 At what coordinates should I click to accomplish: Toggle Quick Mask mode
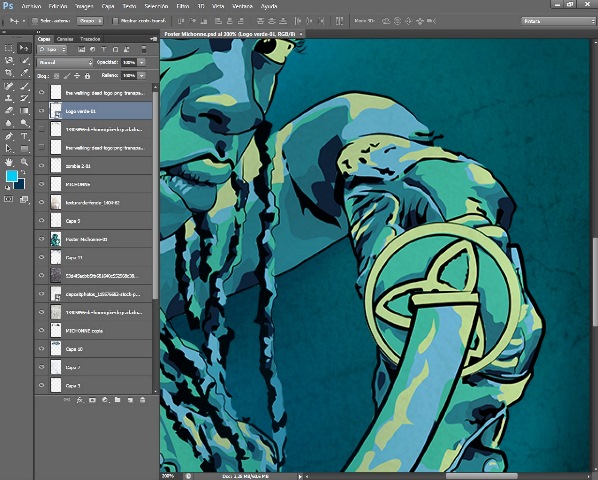pos(8,199)
